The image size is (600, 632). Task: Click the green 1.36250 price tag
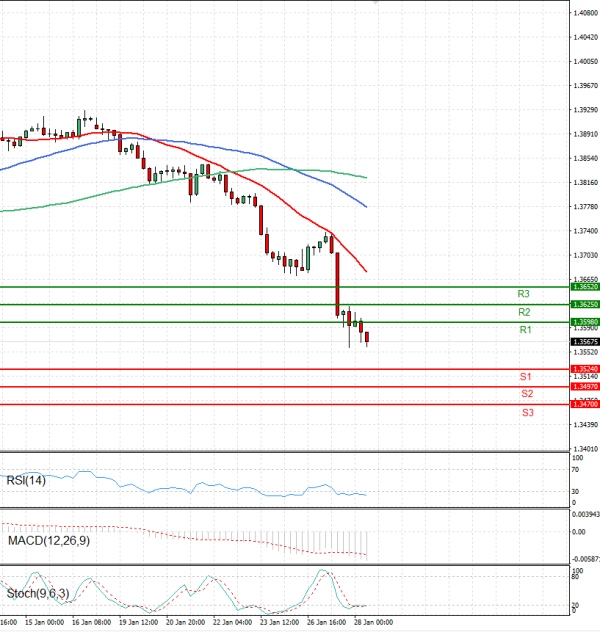pos(585,304)
